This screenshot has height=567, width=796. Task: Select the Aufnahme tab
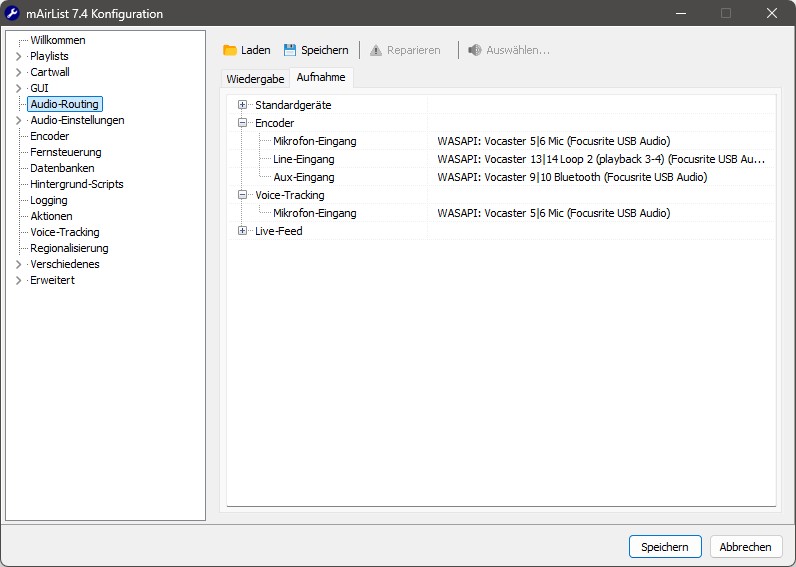(x=320, y=78)
